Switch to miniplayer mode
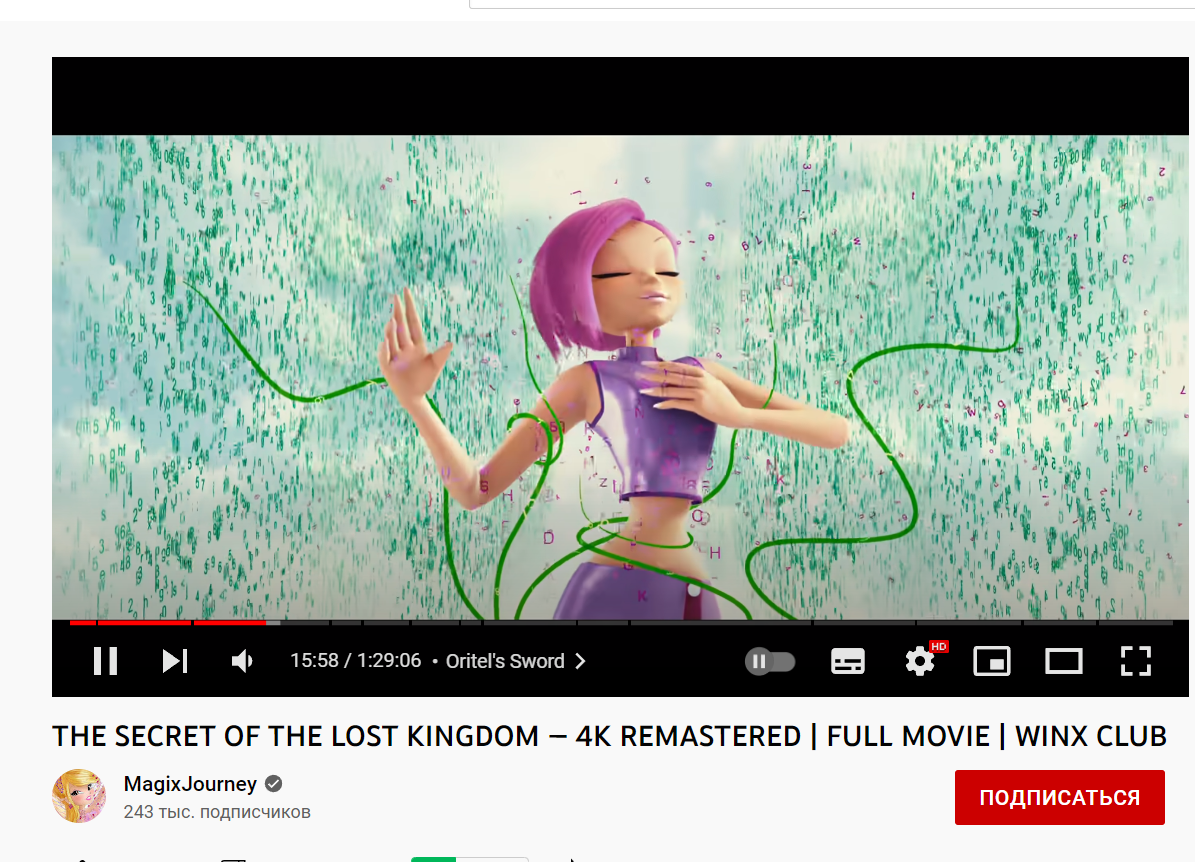Image resolution: width=1195 pixels, height=862 pixels. pos(992,661)
